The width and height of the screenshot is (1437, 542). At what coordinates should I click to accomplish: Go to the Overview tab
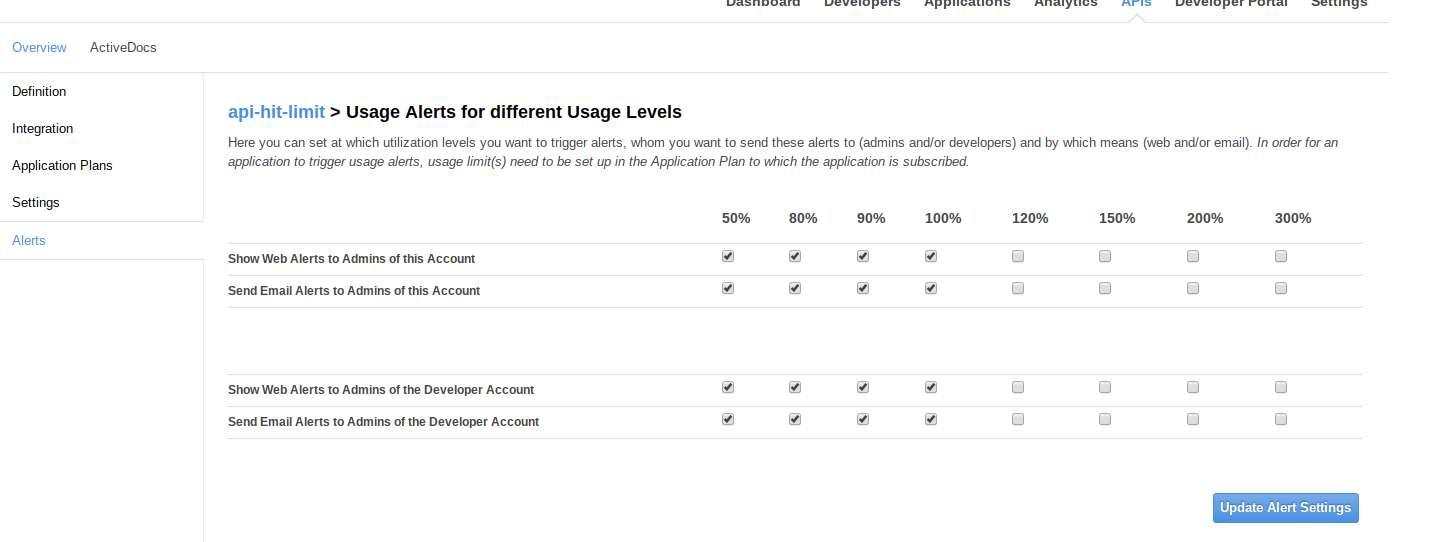coord(39,48)
